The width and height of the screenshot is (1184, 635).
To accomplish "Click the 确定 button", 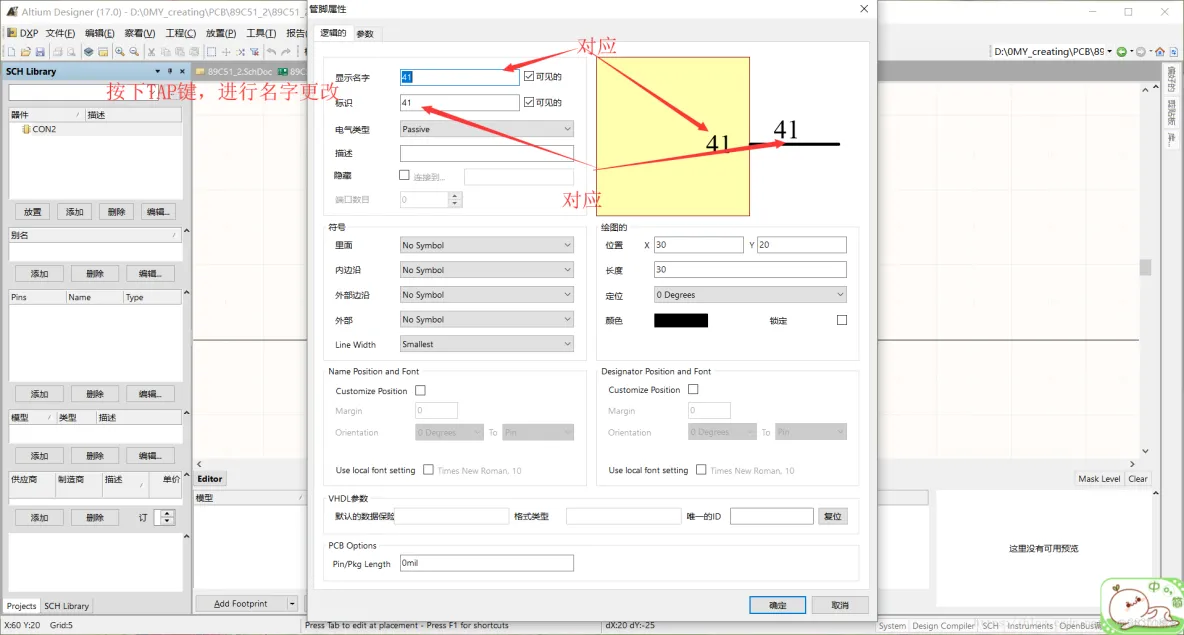I will point(777,605).
